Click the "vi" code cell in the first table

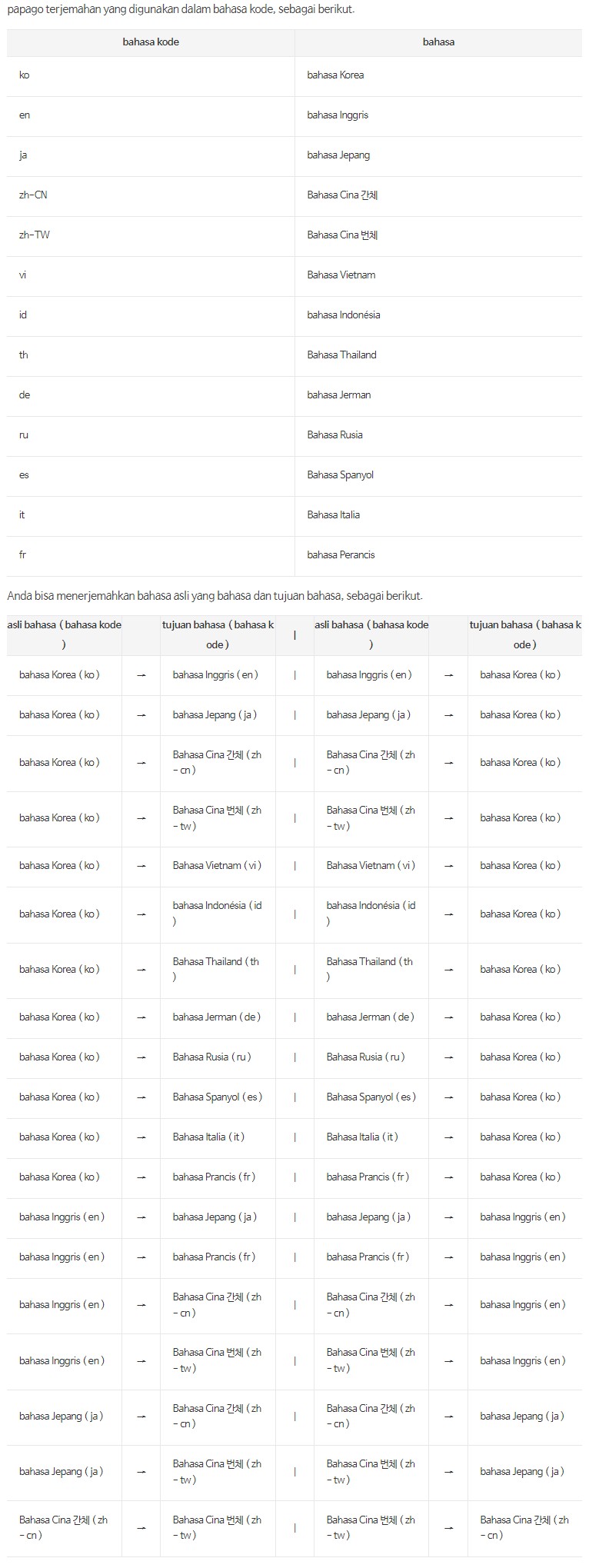(23, 275)
